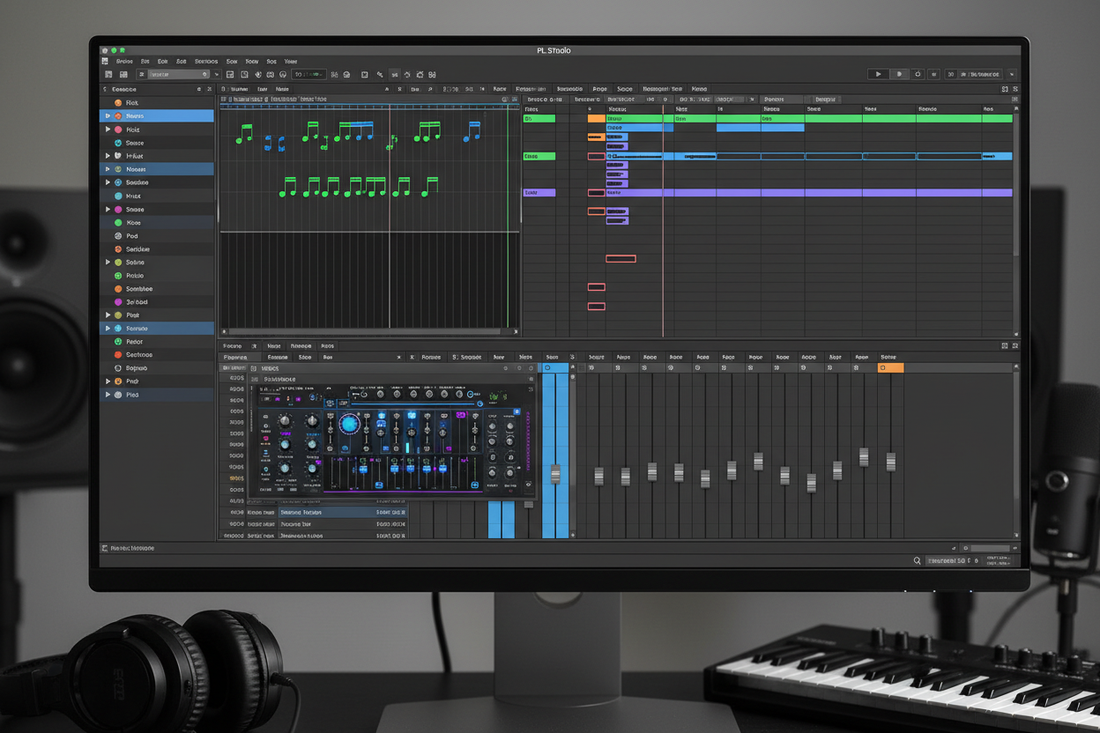1100x733 pixels.
Task: Toggle the blue header button on the mixer
Action: click(556, 368)
